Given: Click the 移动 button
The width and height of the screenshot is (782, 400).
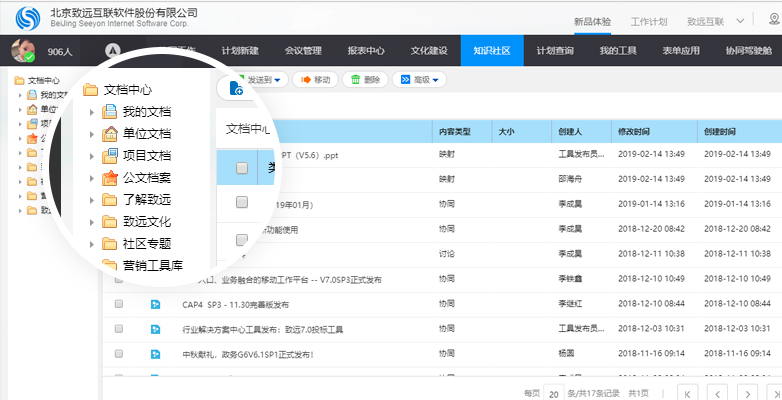Looking at the screenshot, I should click(316, 80).
